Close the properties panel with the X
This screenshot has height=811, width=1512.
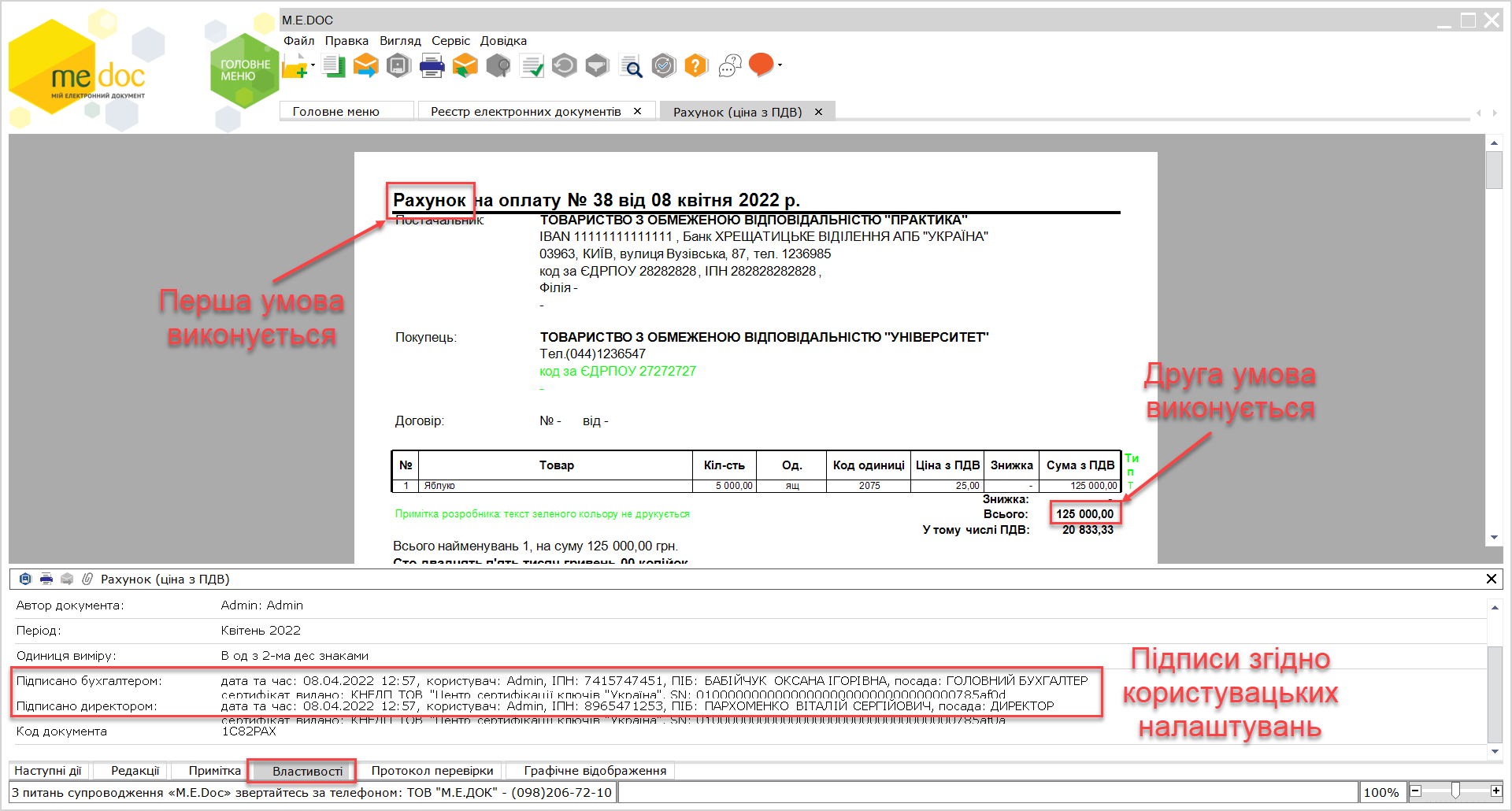point(1491,579)
